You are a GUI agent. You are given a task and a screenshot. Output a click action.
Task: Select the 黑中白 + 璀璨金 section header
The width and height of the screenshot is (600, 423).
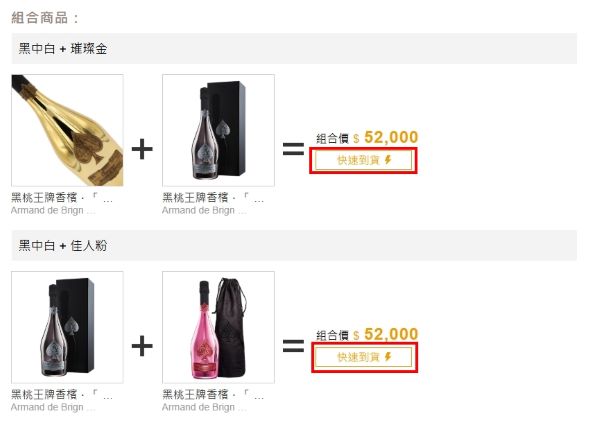click(294, 49)
